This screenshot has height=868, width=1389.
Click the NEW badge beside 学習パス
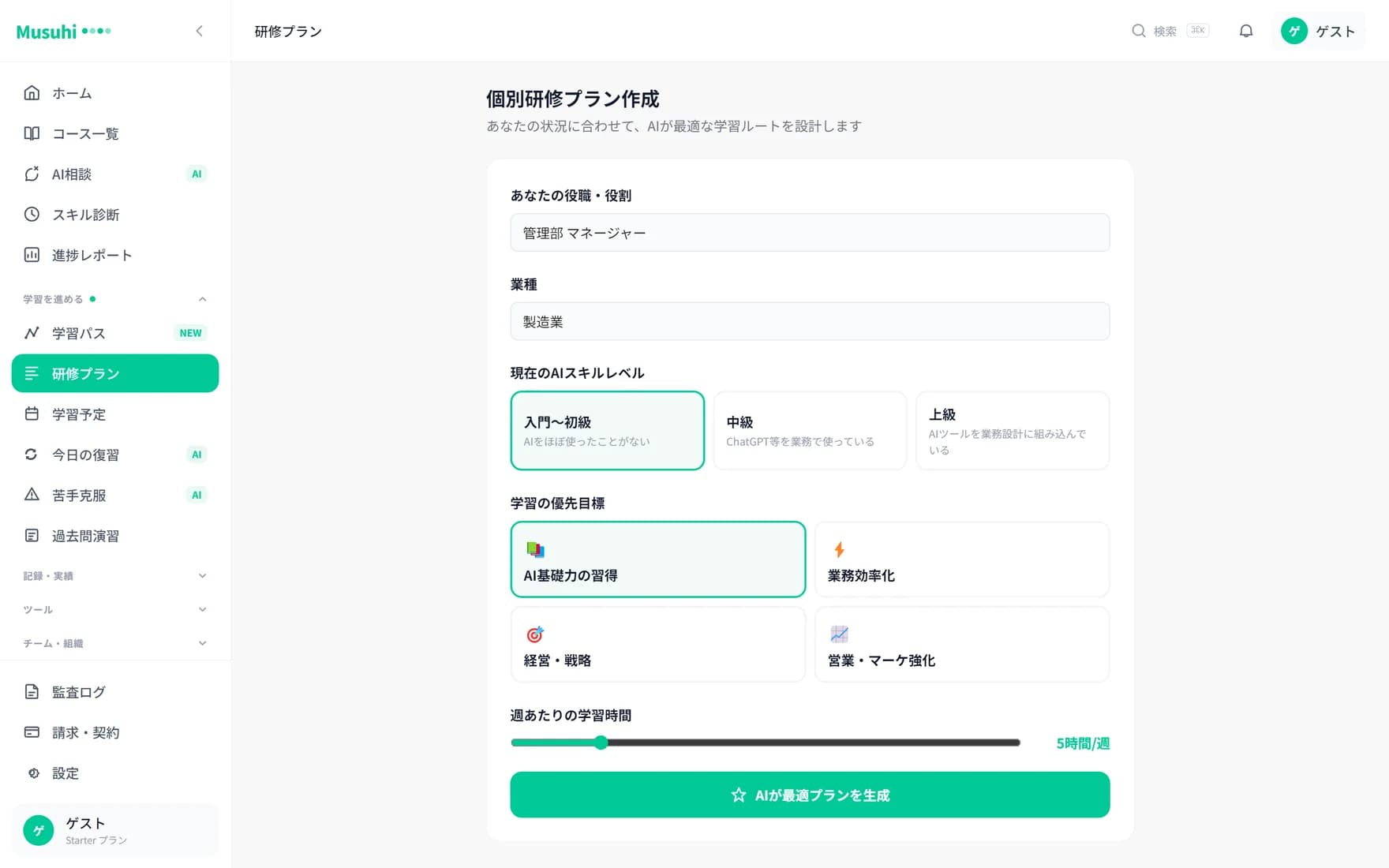pyautogui.click(x=190, y=333)
